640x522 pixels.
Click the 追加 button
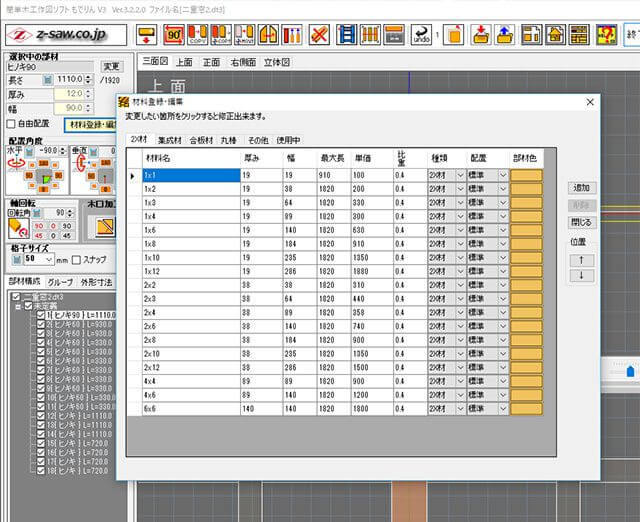click(x=582, y=188)
